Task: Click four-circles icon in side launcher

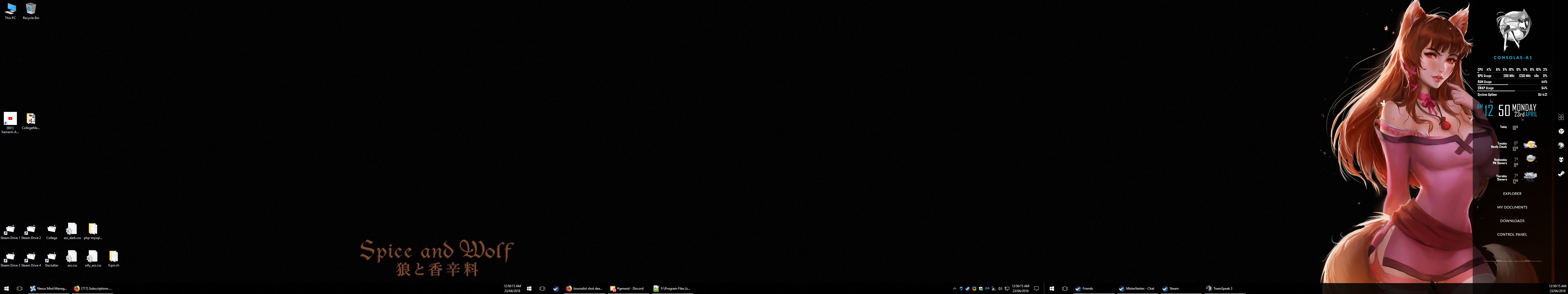Action: pyautogui.click(x=1561, y=118)
